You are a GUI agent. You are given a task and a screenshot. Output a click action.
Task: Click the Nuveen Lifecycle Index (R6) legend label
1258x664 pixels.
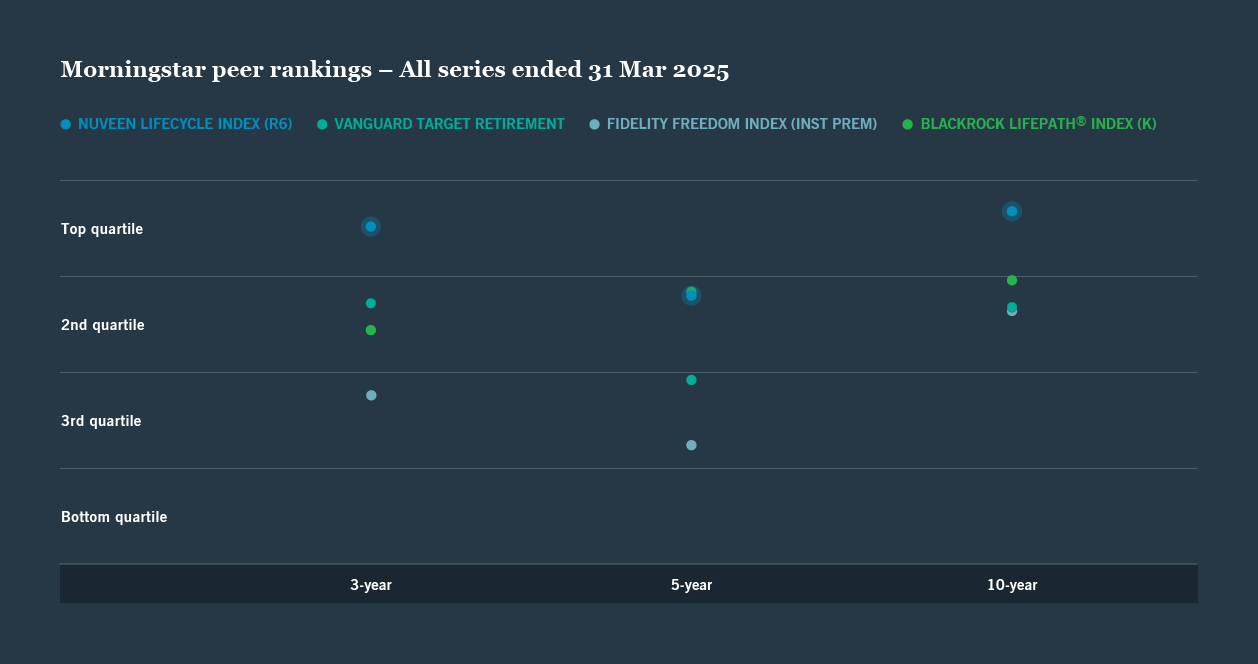[185, 124]
